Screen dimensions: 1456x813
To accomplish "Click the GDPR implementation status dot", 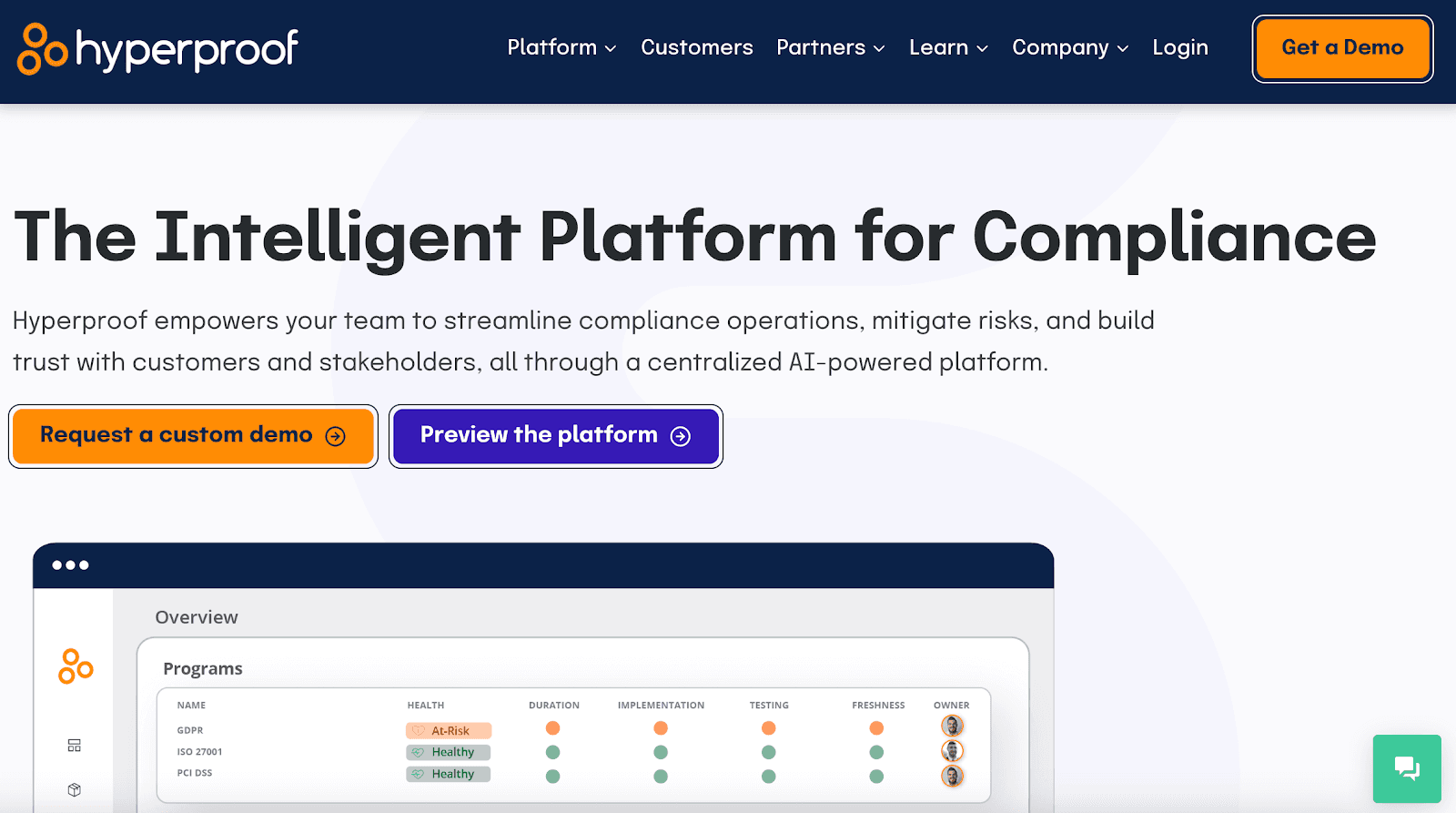I will point(661,728).
